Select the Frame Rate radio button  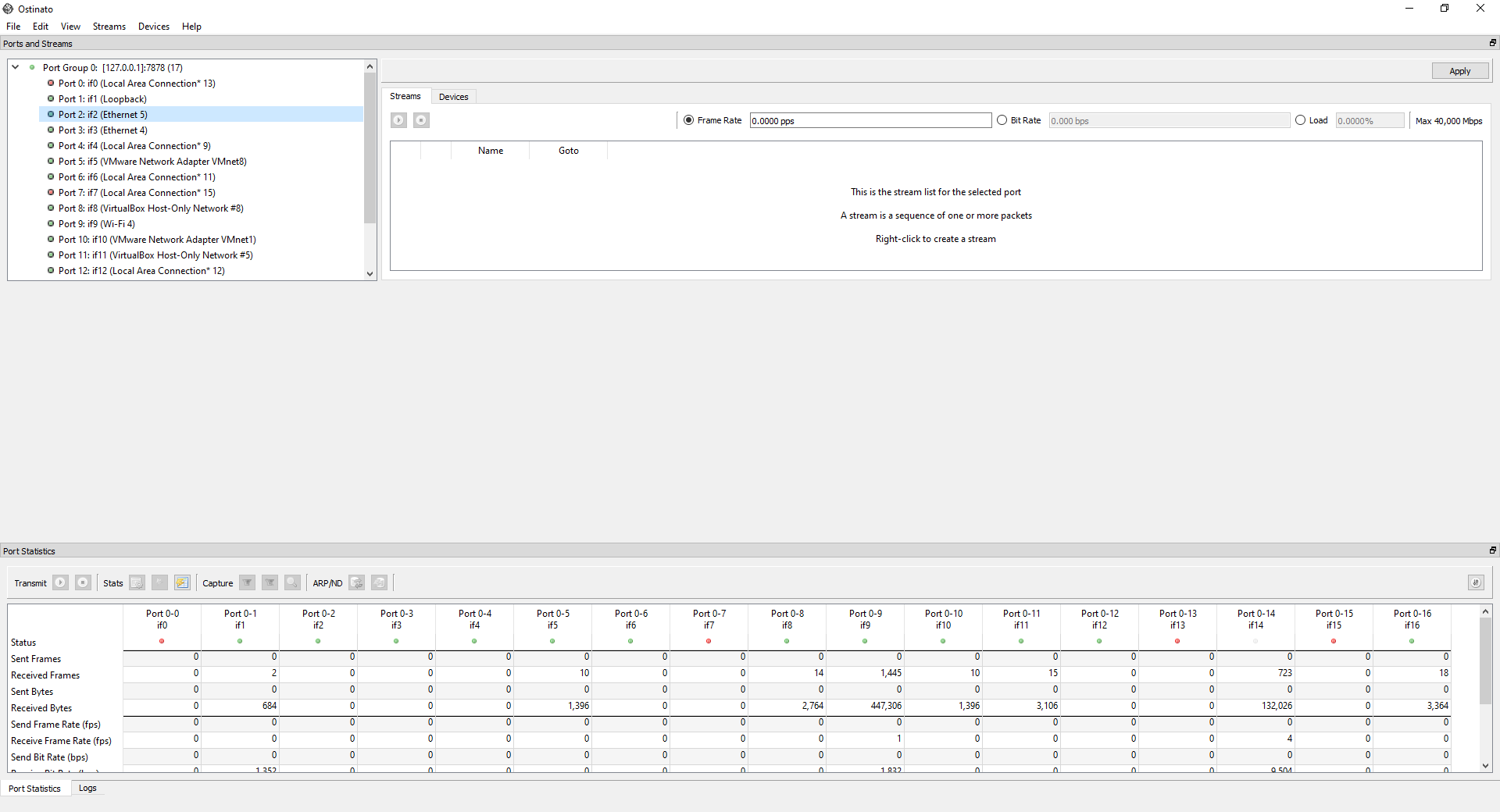[688, 120]
